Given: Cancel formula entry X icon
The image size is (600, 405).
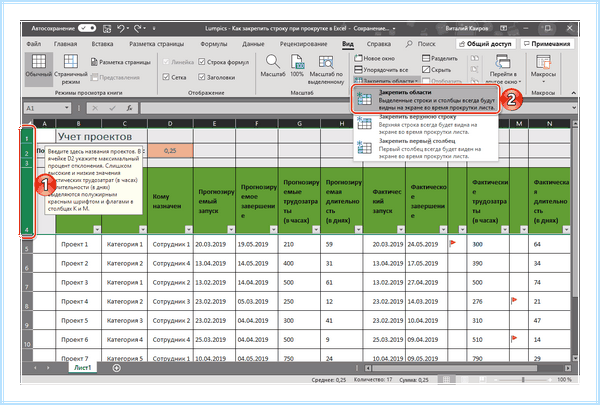Looking at the screenshot, I should (x=95, y=108).
